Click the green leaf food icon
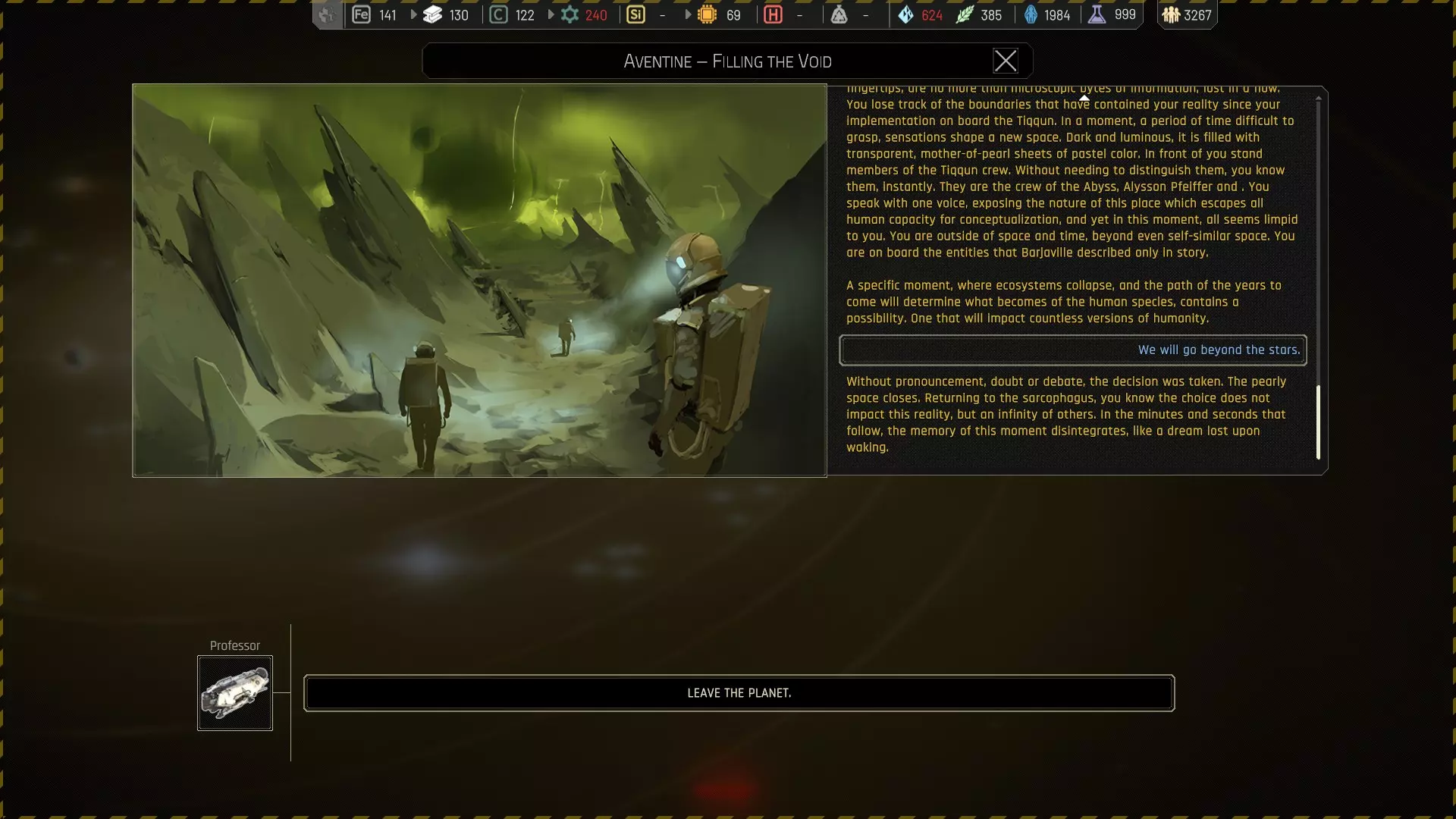Screen dimensions: 1456x819 tap(964, 14)
